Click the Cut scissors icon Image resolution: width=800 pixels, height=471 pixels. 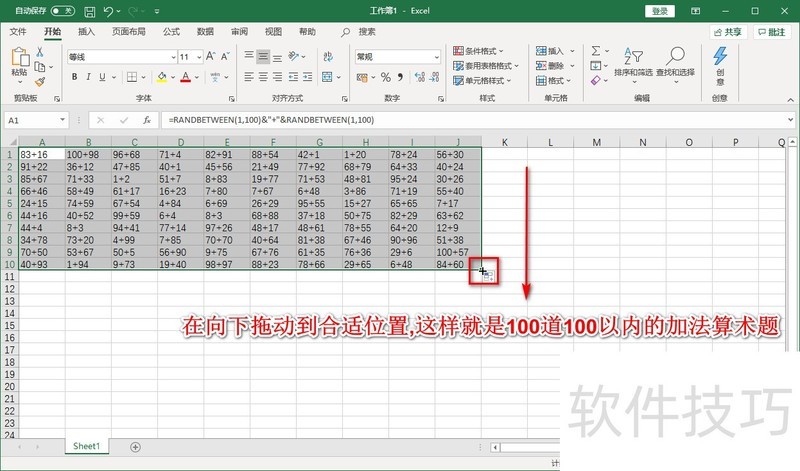(40, 52)
